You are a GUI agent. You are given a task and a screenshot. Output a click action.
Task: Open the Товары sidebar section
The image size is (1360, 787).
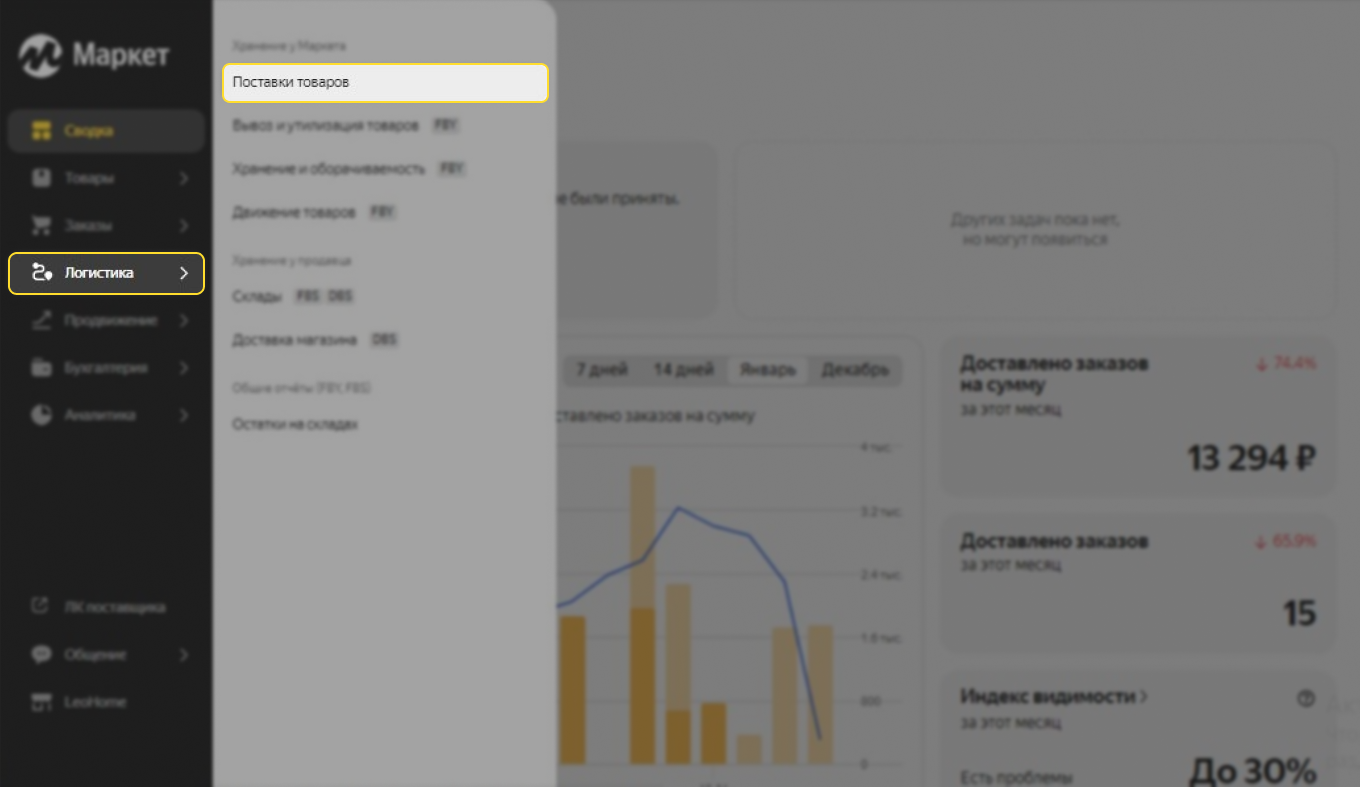click(106, 178)
